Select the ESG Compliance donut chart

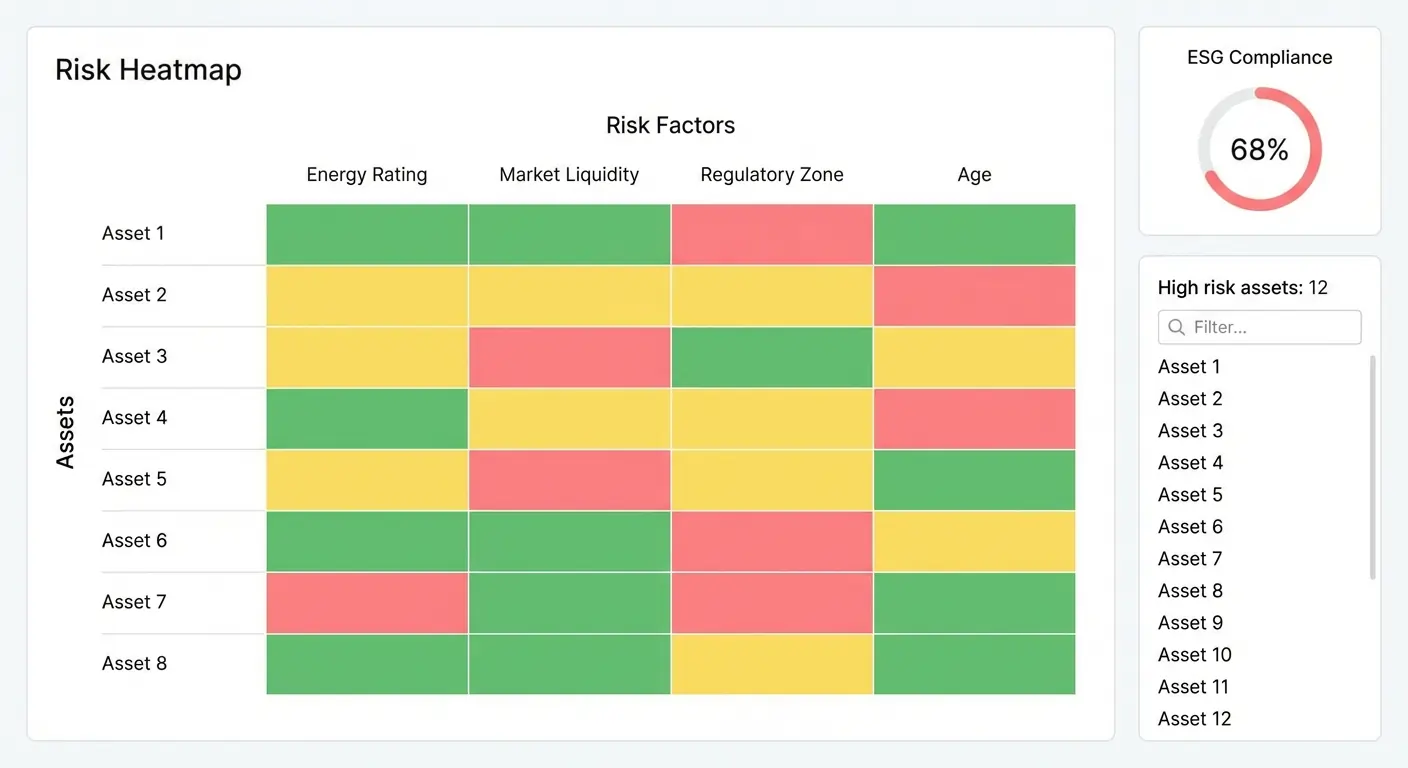coord(1259,149)
